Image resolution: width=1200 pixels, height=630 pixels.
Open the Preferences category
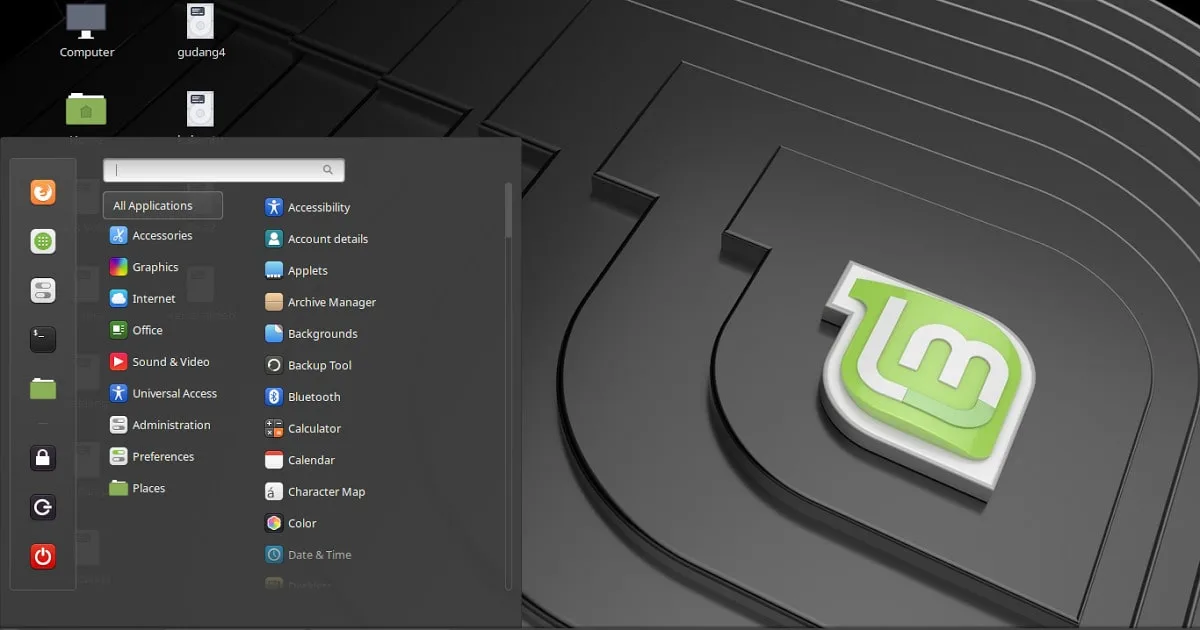[x=163, y=457]
